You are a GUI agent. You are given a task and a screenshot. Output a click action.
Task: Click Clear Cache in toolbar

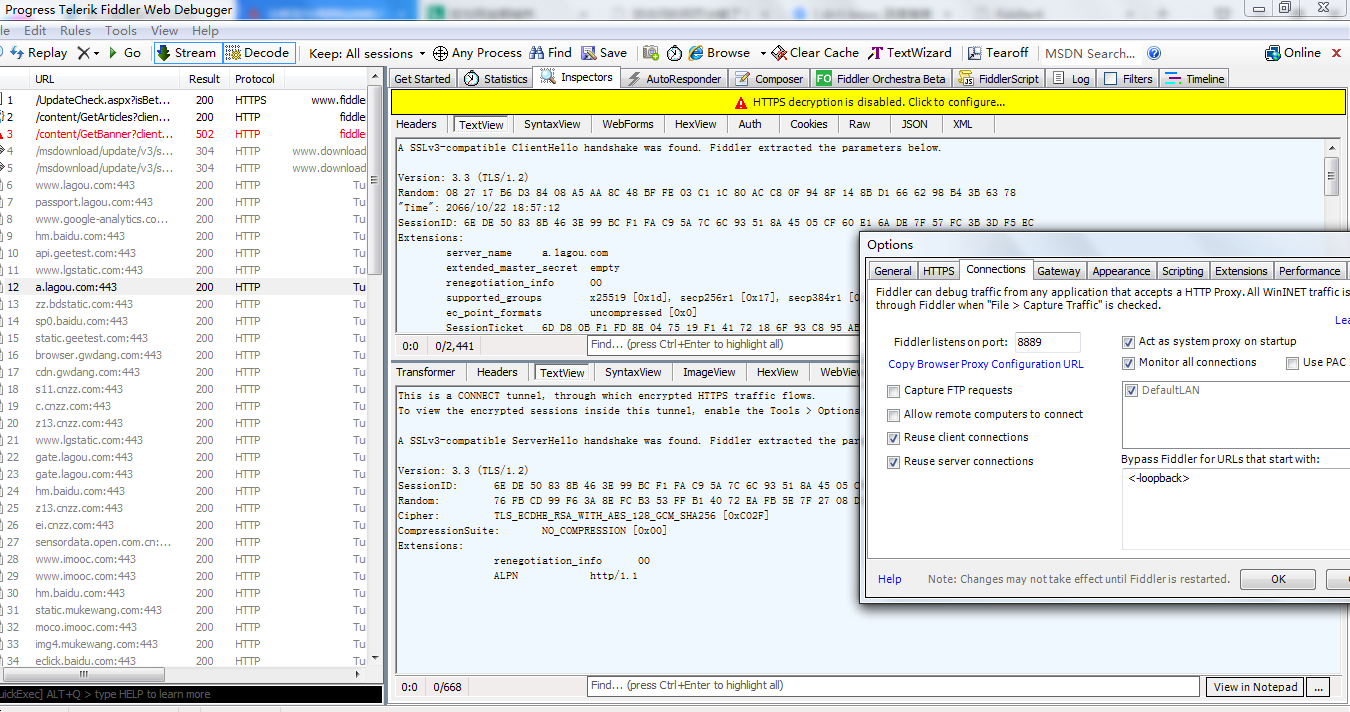(815, 53)
